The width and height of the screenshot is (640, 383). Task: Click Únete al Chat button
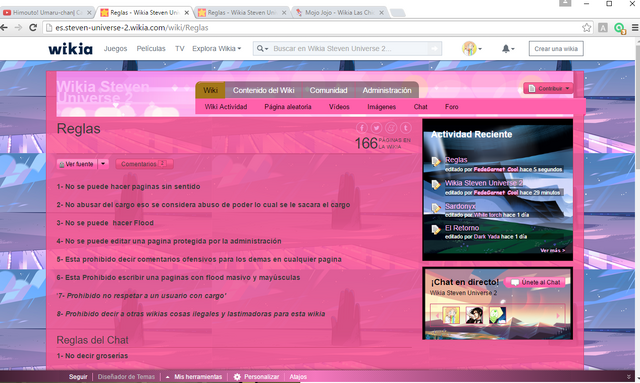(536, 282)
